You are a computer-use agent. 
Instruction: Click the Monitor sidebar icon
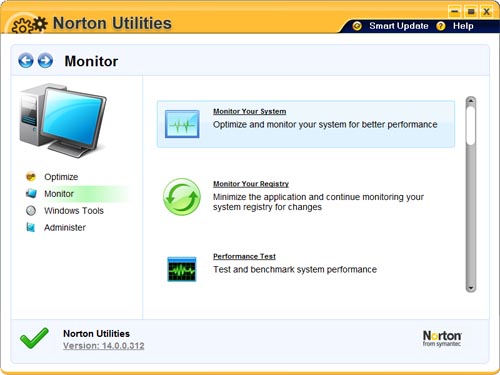(31, 193)
